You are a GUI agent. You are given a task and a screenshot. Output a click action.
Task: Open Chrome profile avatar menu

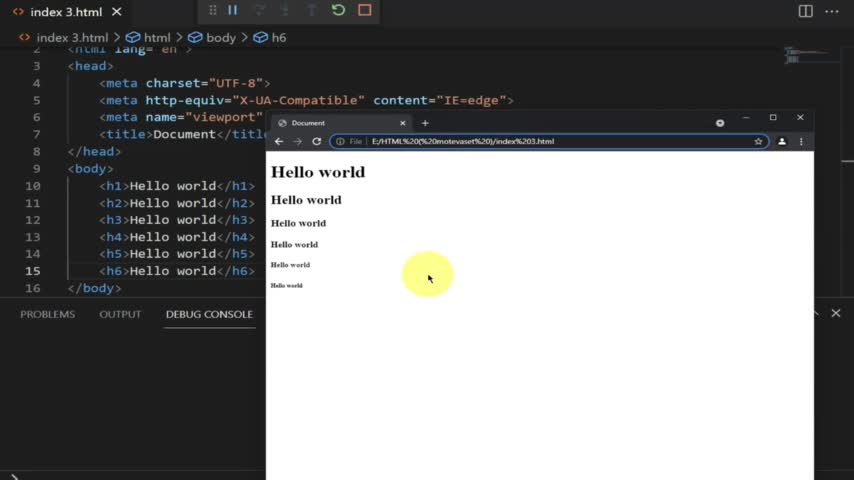pyautogui.click(x=782, y=141)
